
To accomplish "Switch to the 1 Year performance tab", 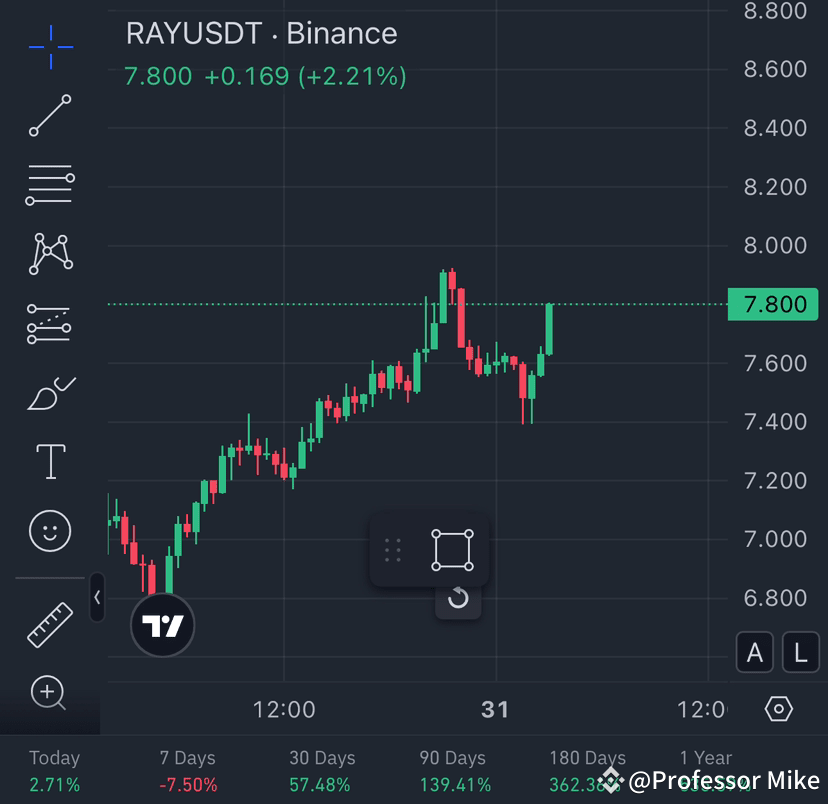I will pos(705,758).
